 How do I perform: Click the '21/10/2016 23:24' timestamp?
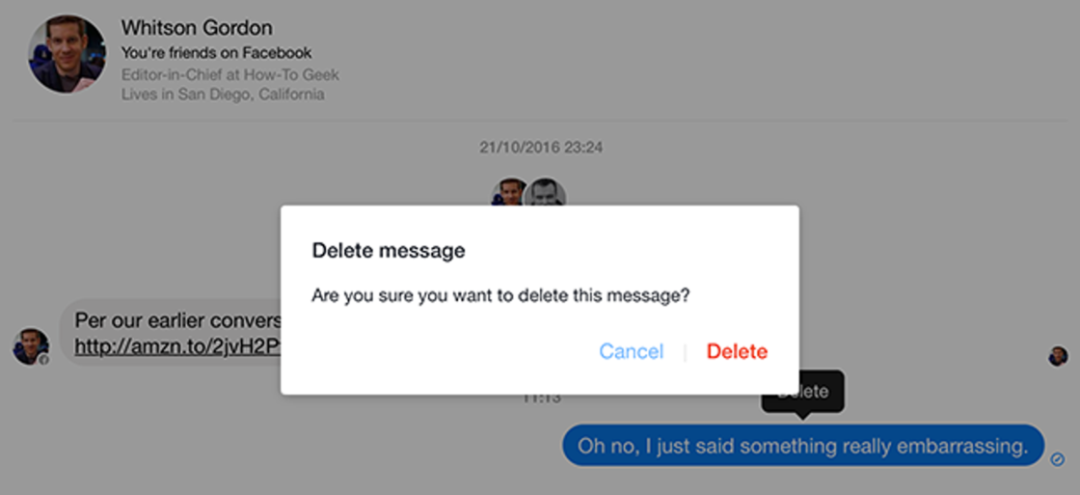540,148
